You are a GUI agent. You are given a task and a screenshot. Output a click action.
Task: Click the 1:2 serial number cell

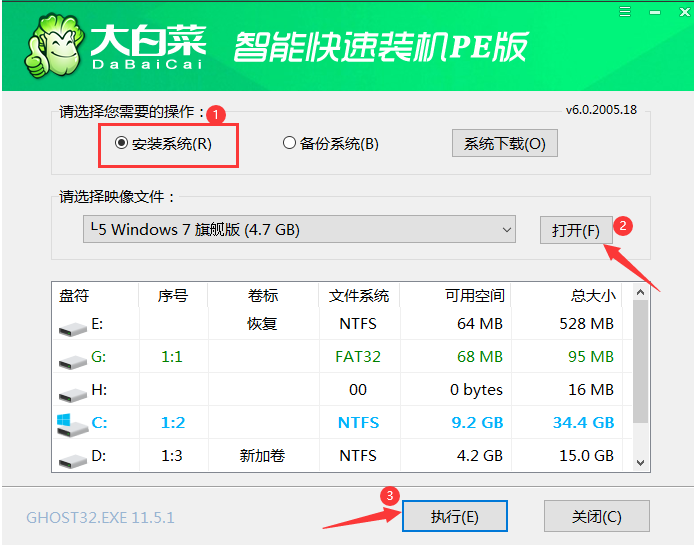pos(173,422)
